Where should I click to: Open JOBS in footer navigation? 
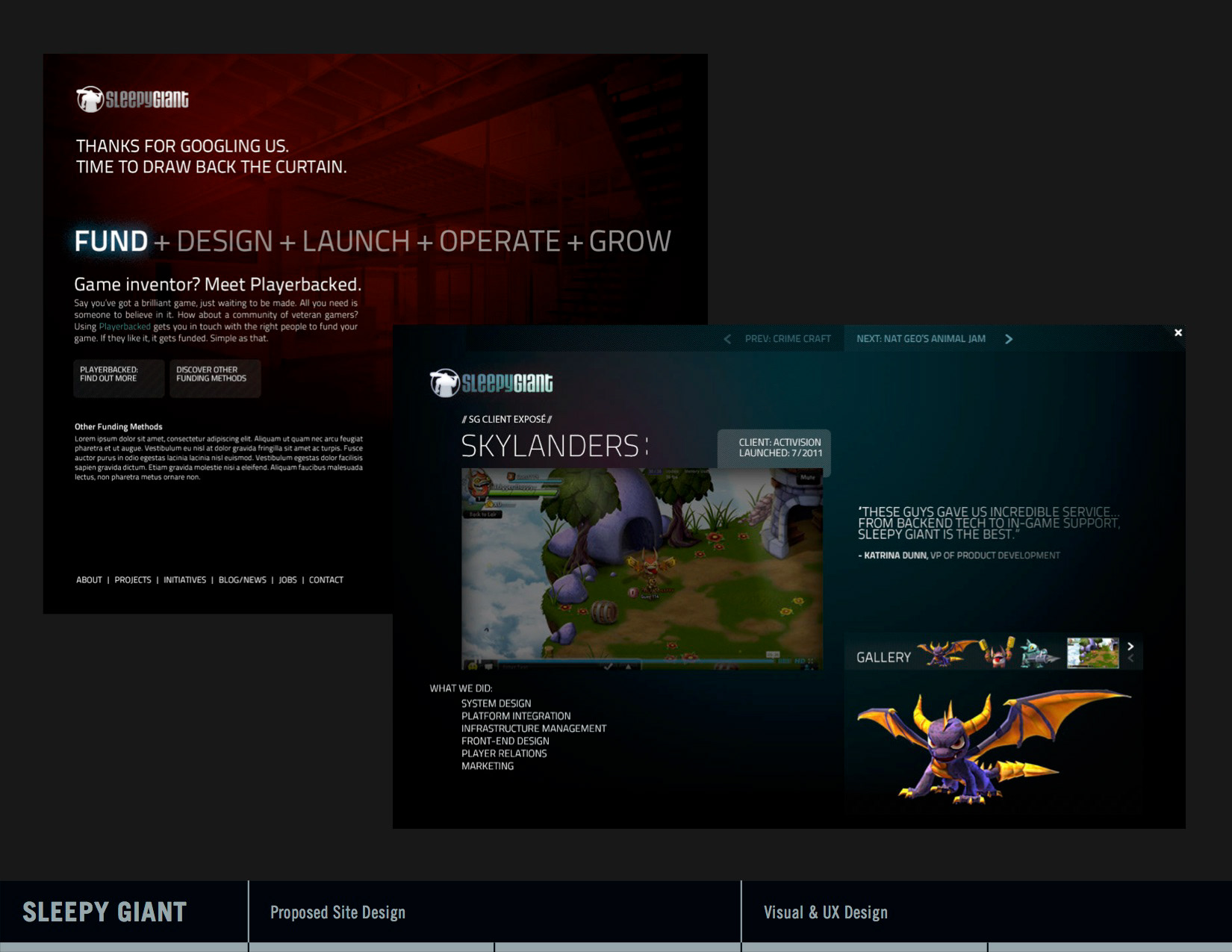[287, 580]
